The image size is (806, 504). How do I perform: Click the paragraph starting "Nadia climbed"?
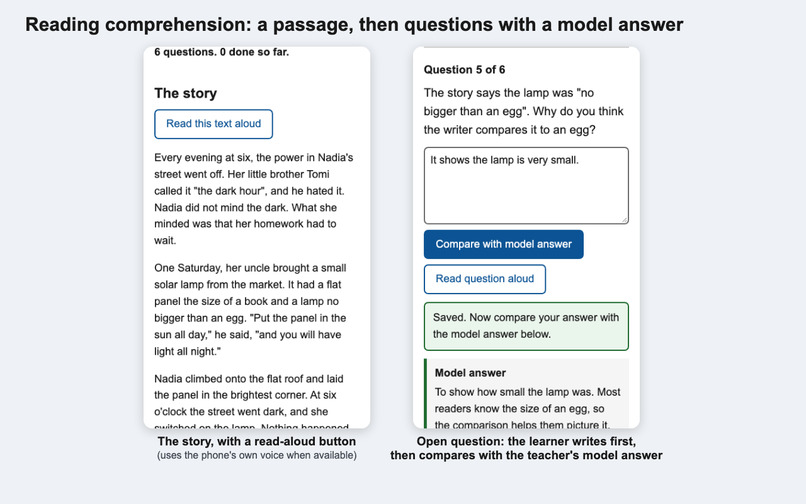tap(252, 402)
